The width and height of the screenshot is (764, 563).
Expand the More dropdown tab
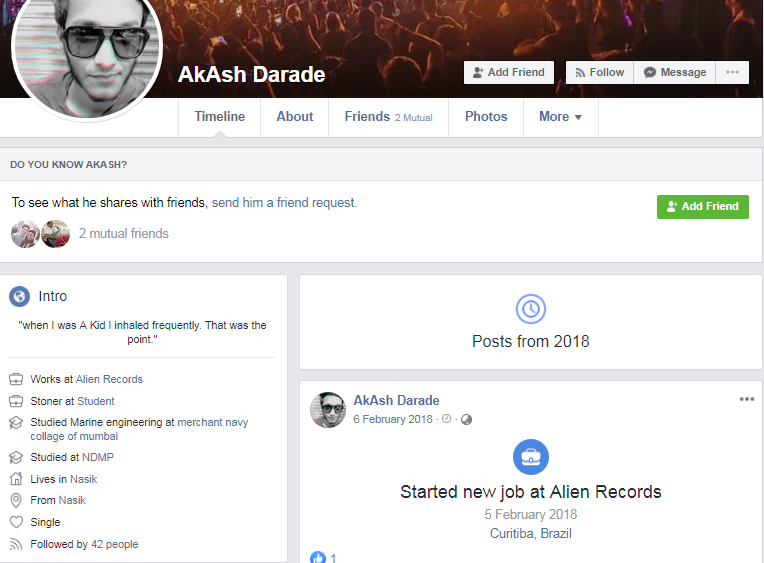click(560, 117)
